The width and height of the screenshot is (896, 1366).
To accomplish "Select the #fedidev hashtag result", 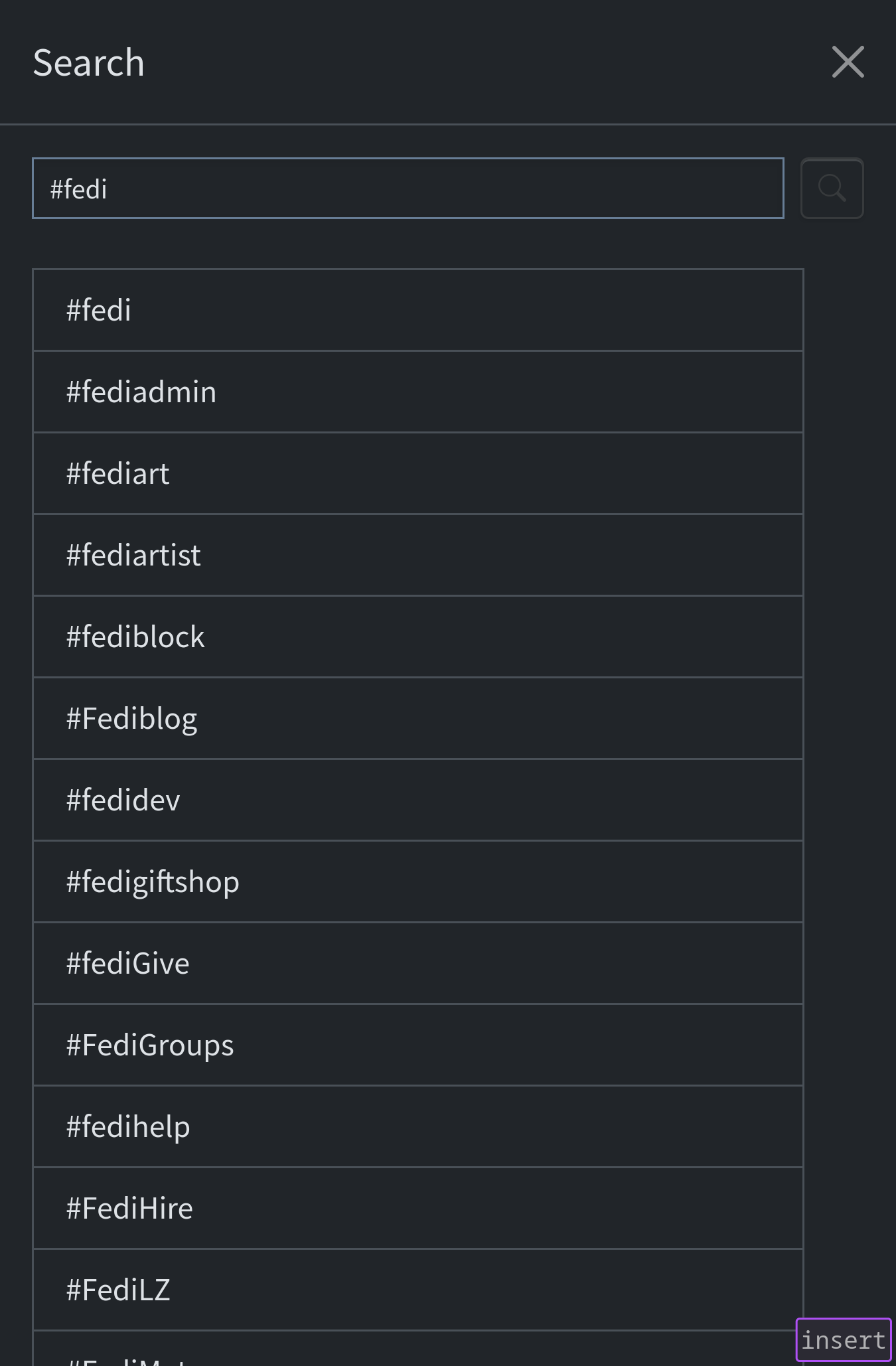I will (x=418, y=800).
